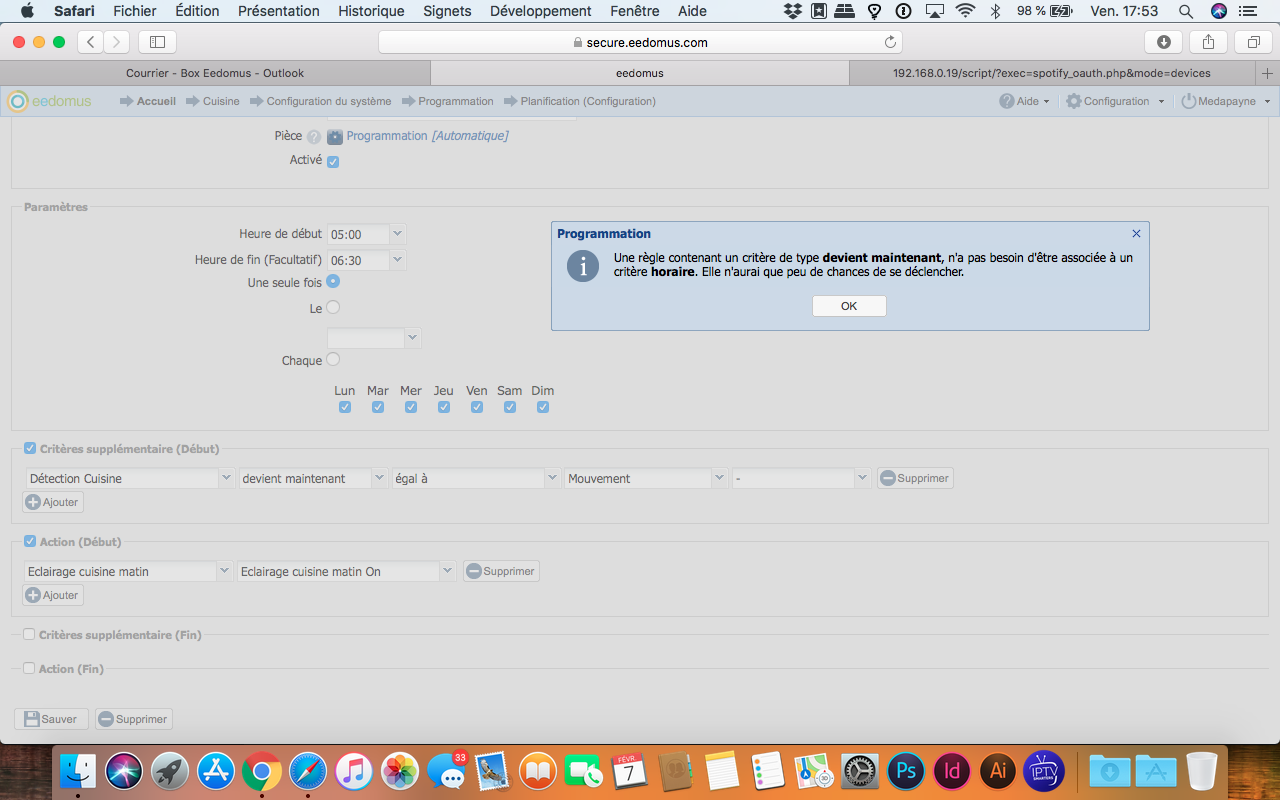The image size is (1280, 800).
Task: Open the égal à dropdown
Action: click(x=552, y=478)
